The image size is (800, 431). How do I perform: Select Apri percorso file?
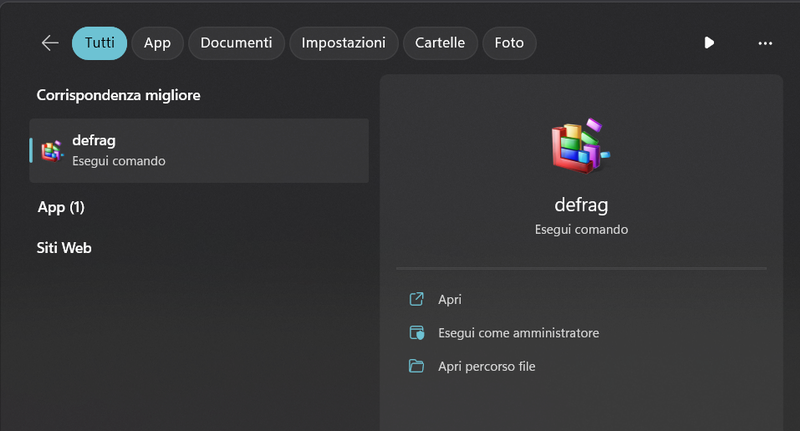pos(486,366)
